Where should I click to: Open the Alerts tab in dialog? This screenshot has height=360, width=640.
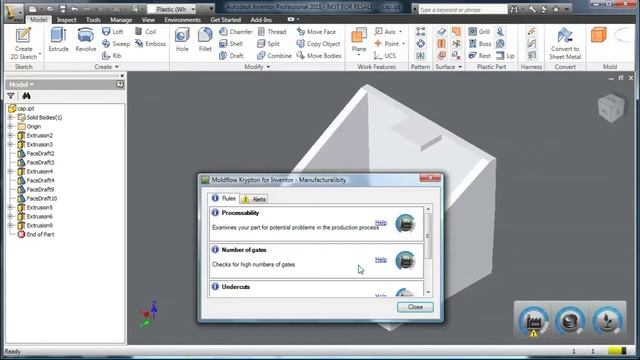pyautogui.click(x=254, y=199)
